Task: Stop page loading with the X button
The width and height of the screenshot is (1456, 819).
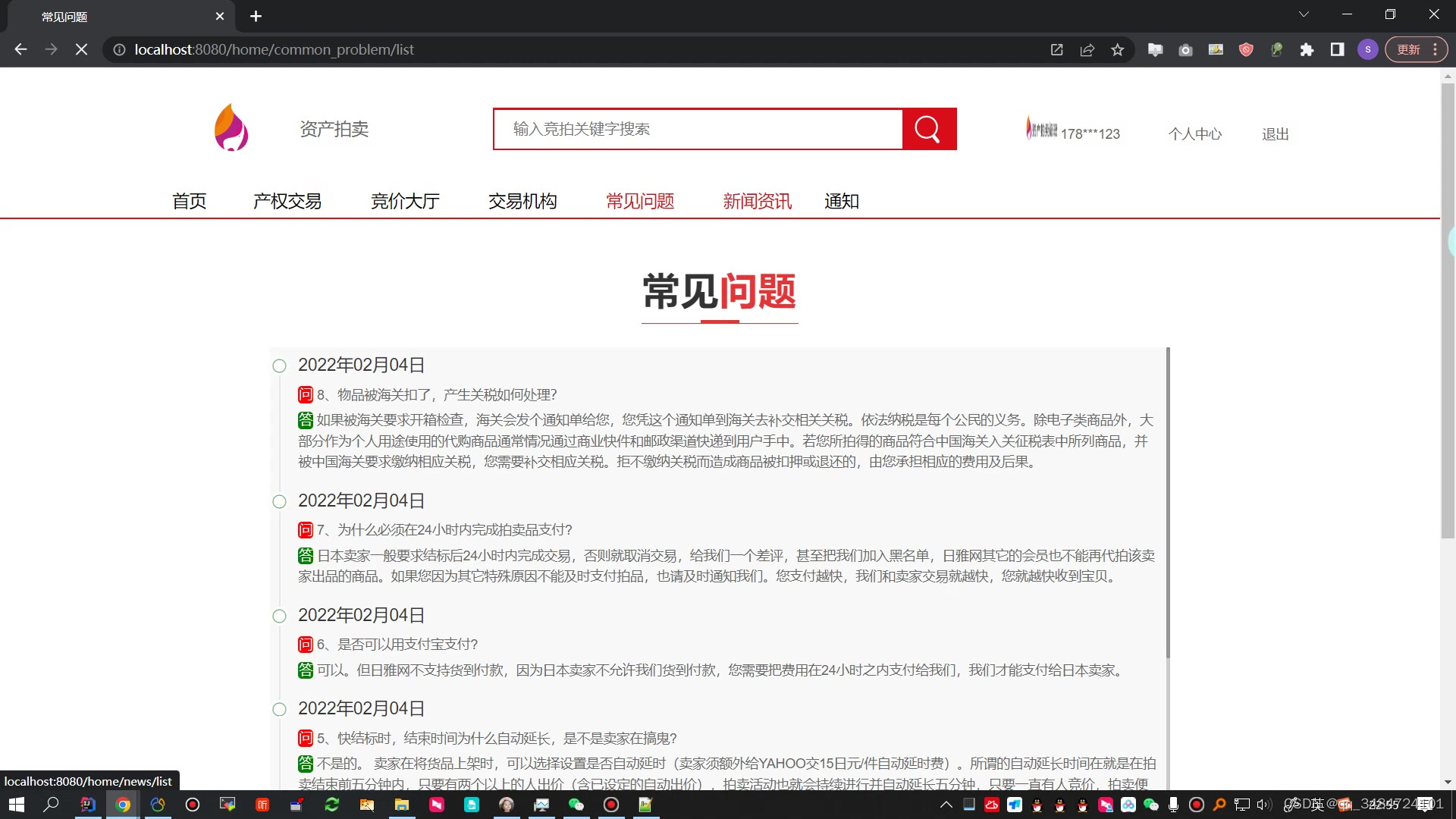Action: pos(82,49)
